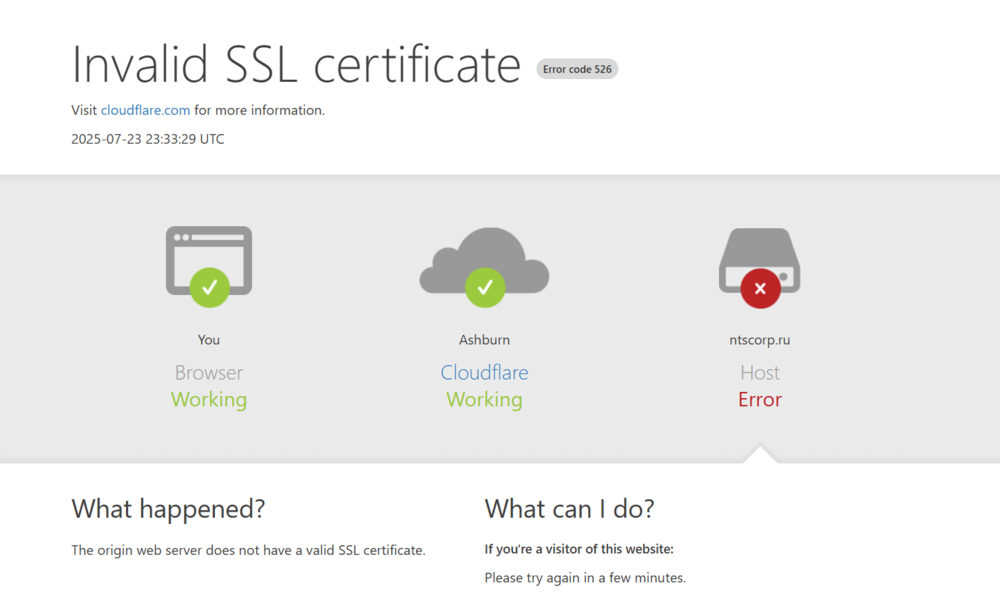Click the What can I do? heading
This screenshot has width=1000, height=603.
[569, 509]
